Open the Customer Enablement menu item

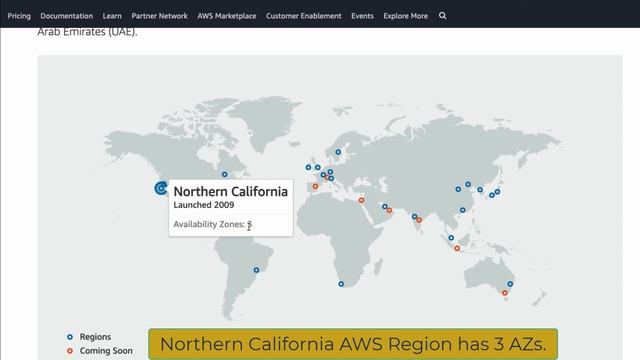point(304,16)
